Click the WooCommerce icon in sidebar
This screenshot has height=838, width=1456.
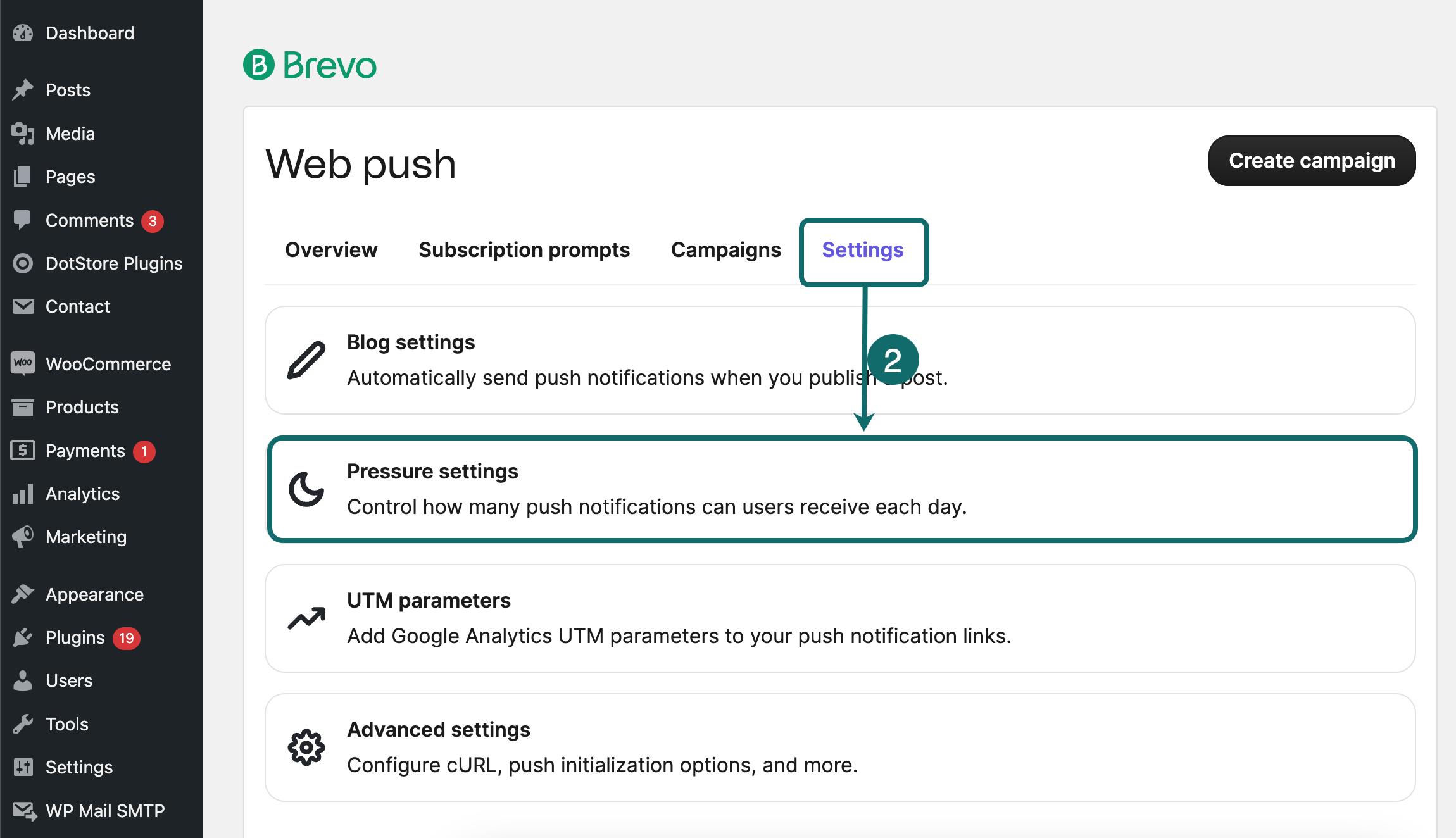click(23, 363)
